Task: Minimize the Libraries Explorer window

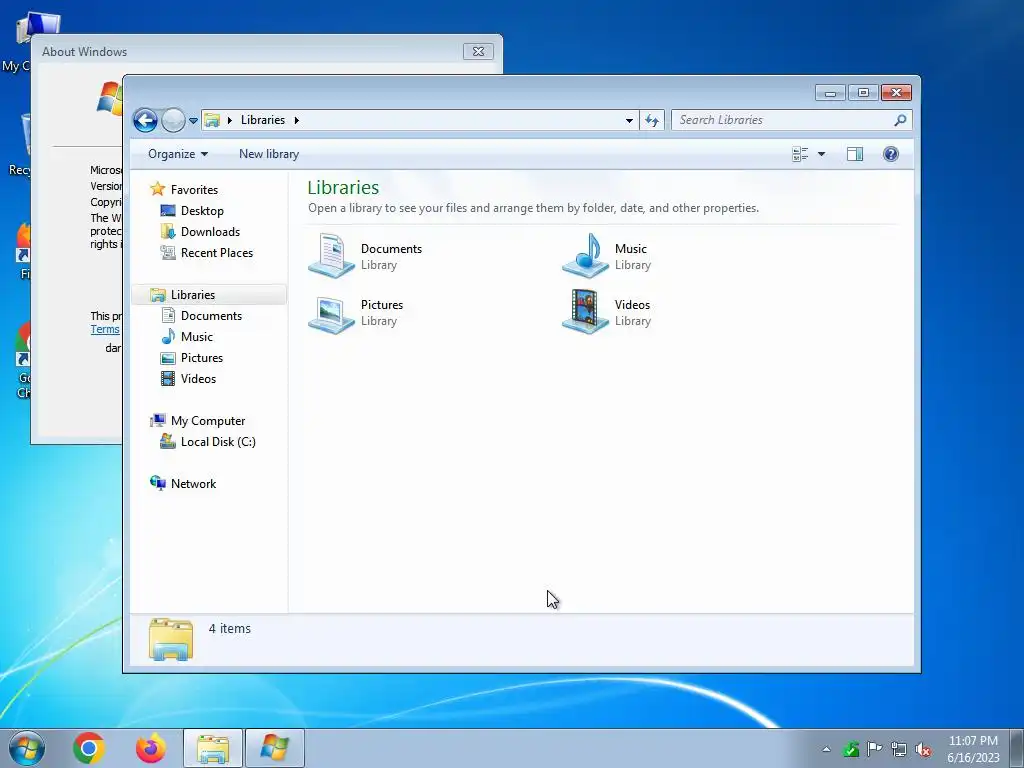Action: pos(830,93)
